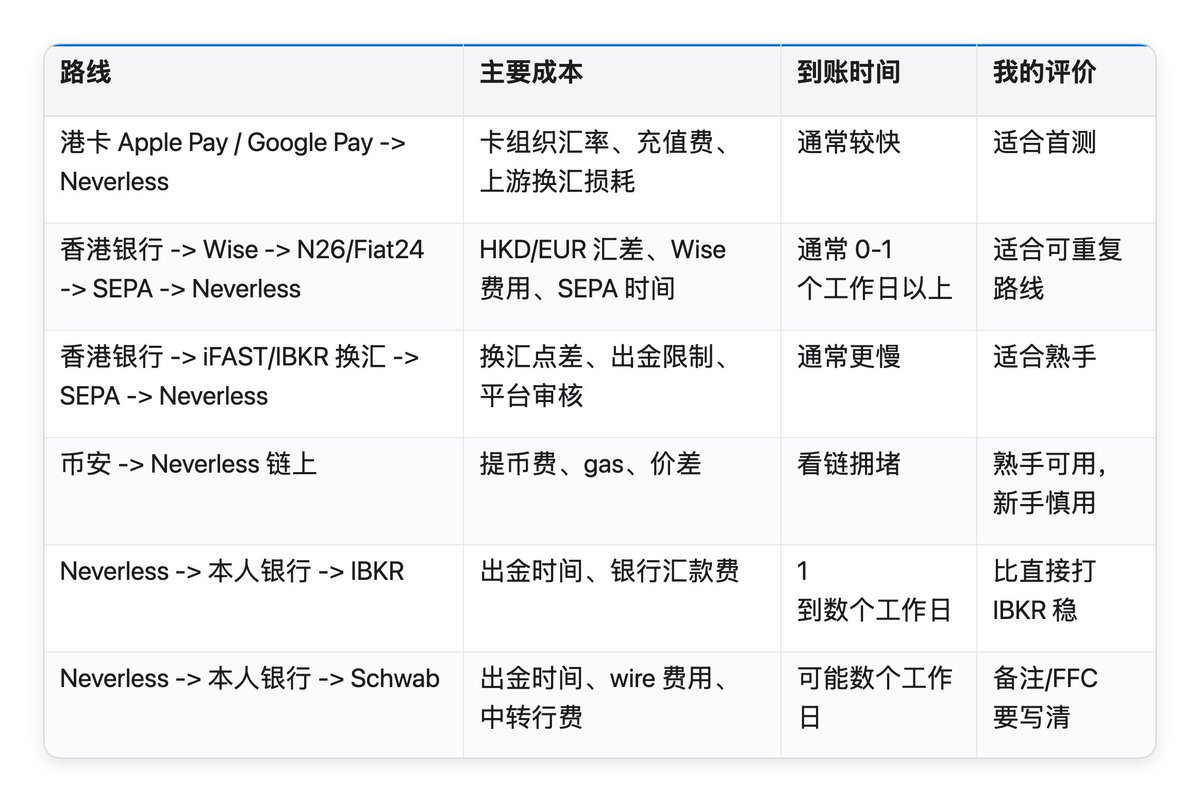This screenshot has height=802, width=1200.
Task: Click the wire 费用、中转行费 cost cell
Action: pyautogui.click(x=622, y=704)
